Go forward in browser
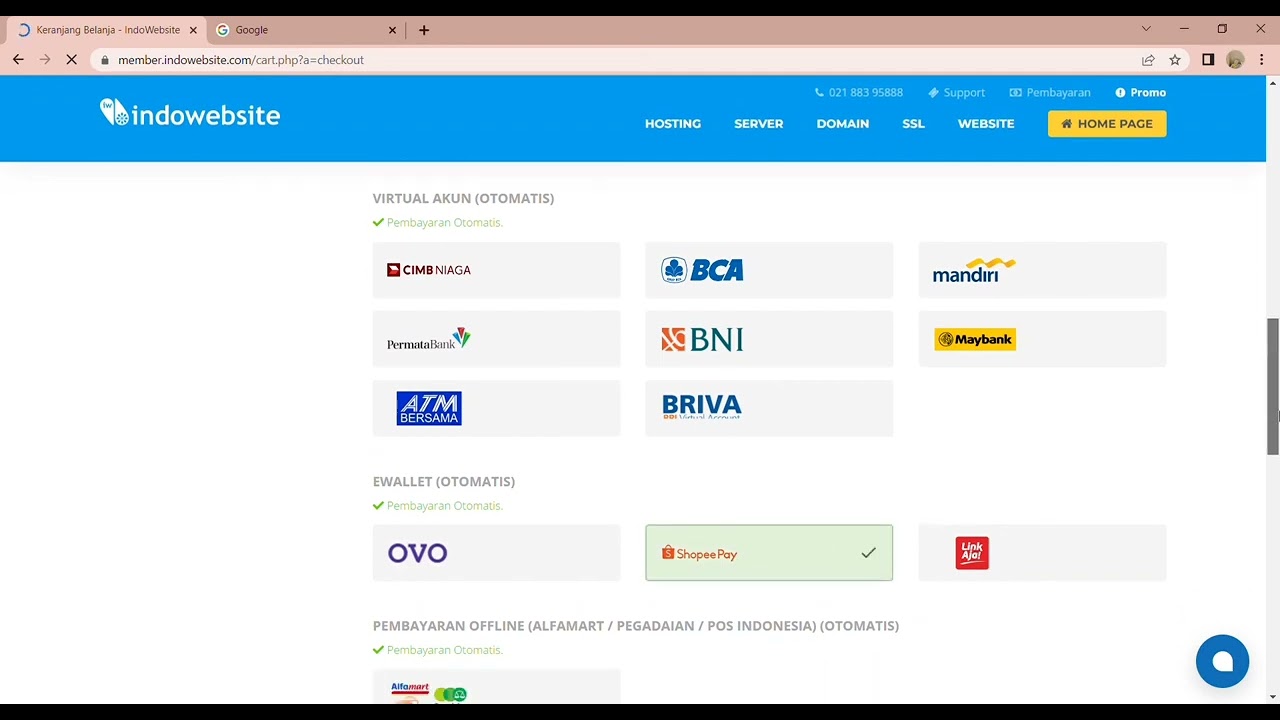 point(45,60)
